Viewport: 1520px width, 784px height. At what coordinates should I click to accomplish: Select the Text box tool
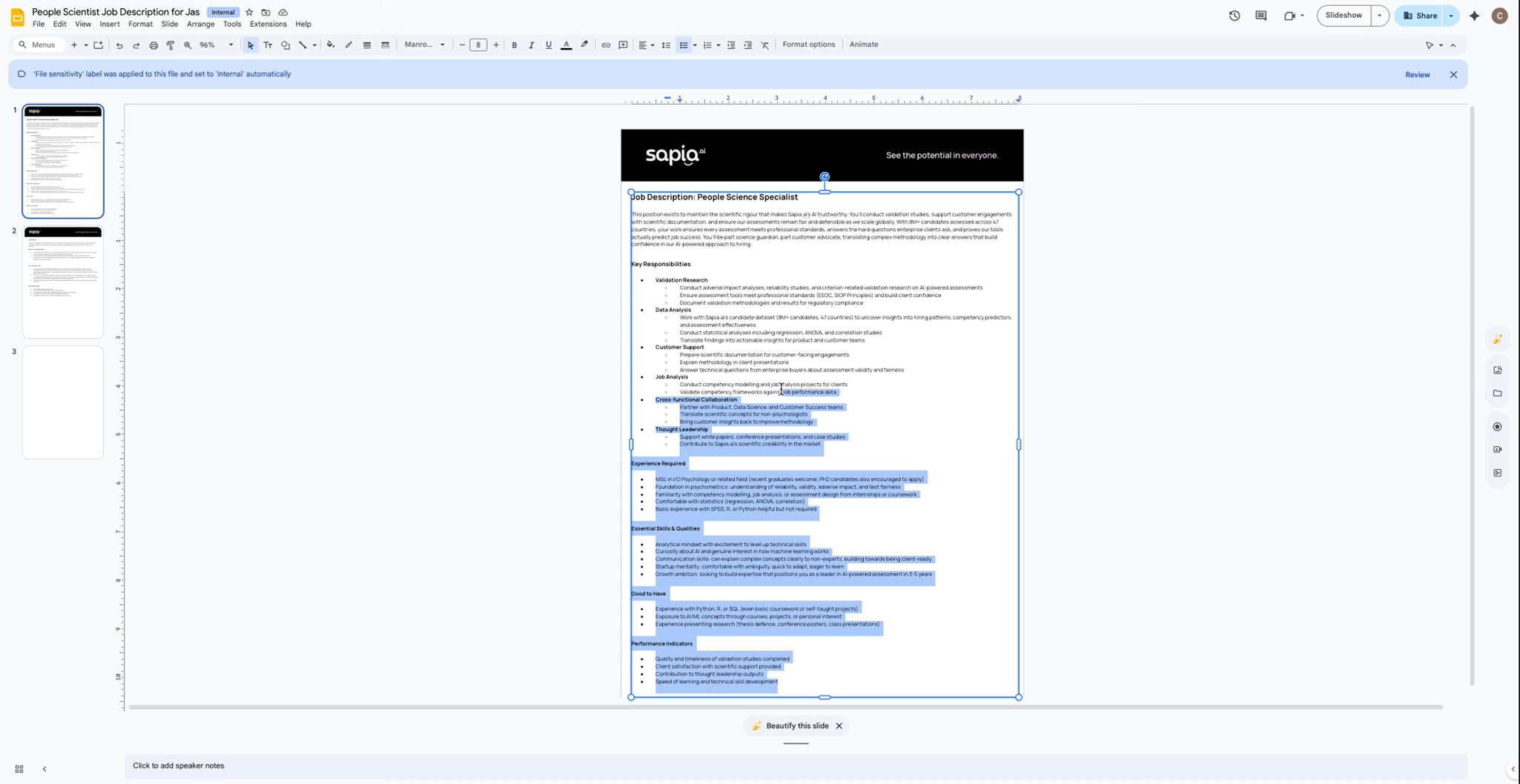tap(268, 45)
